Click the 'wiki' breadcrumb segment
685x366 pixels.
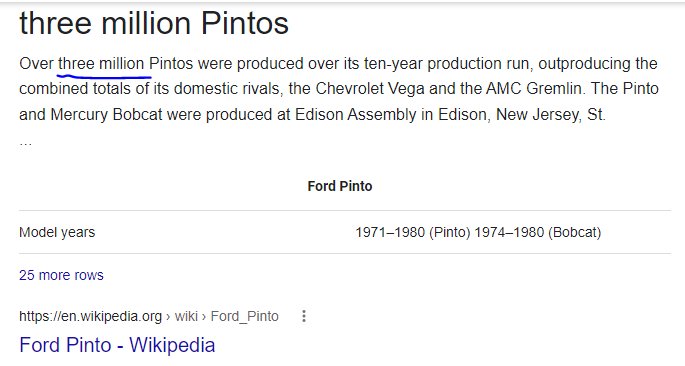click(x=186, y=316)
